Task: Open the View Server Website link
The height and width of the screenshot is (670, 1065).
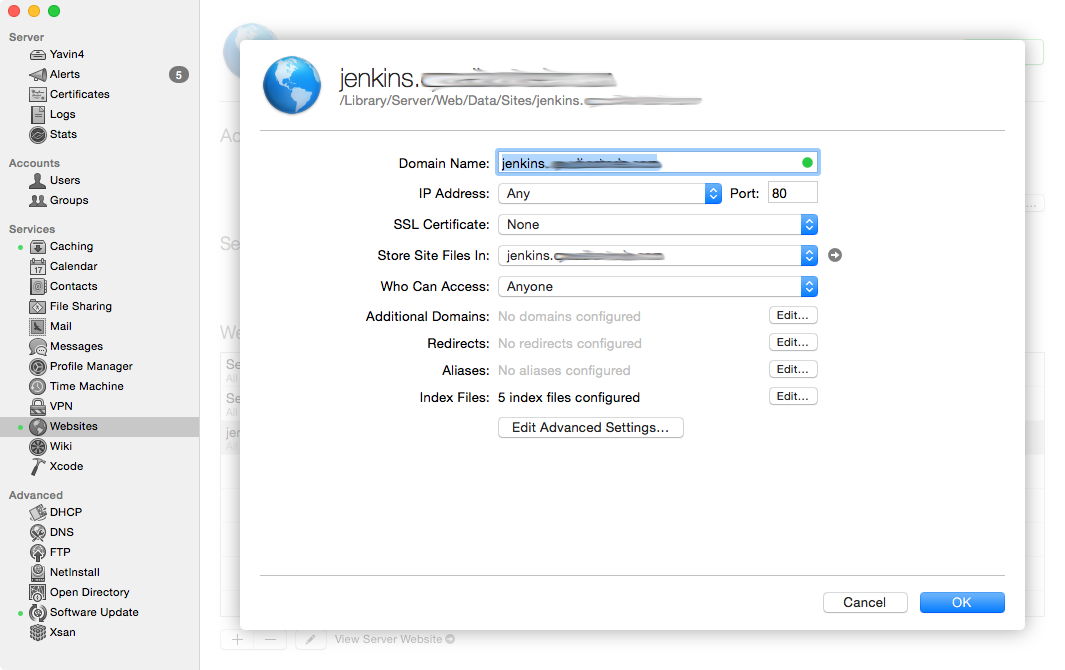Action: 395,639
